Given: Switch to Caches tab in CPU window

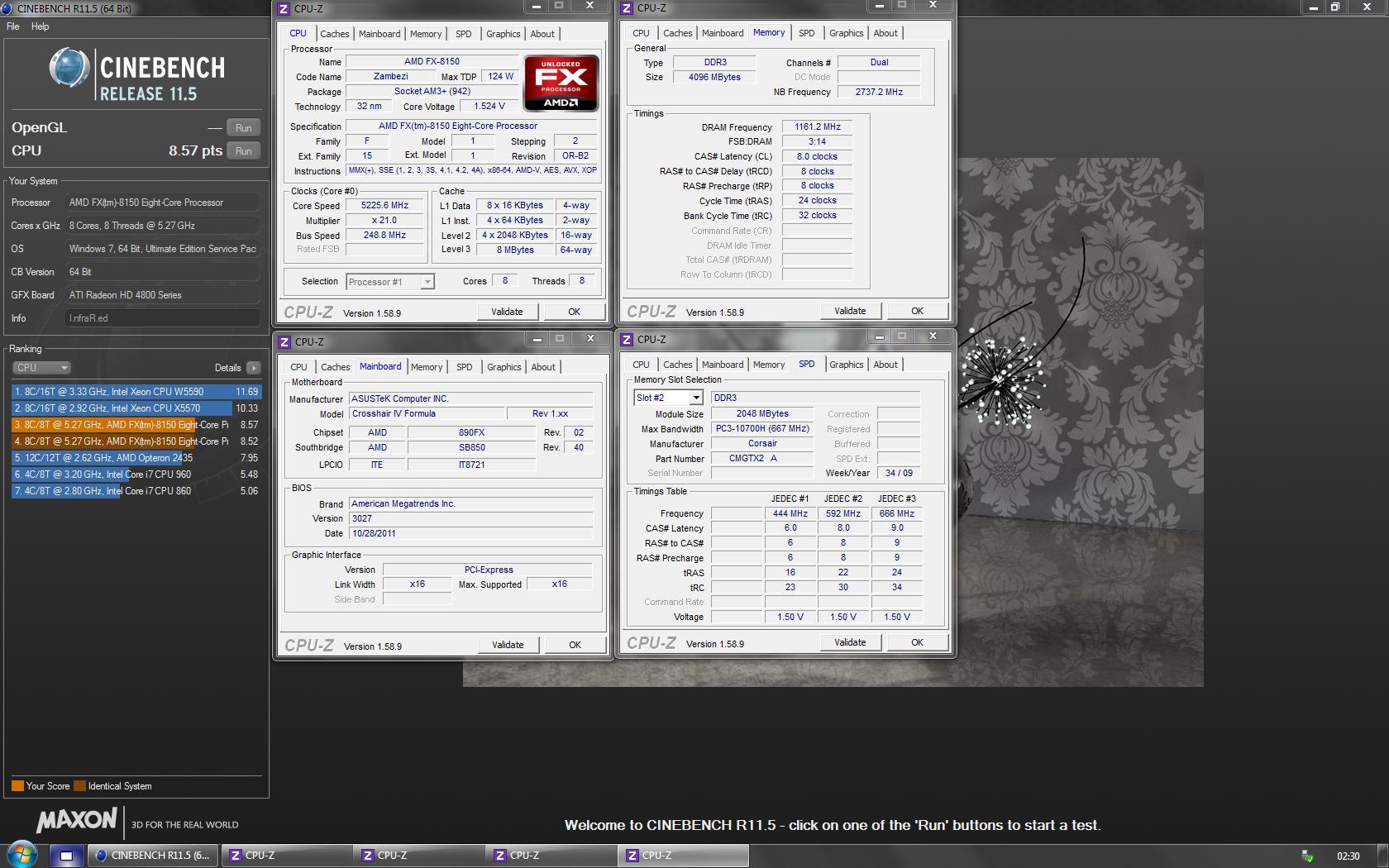Looking at the screenshot, I should click(x=335, y=34).
